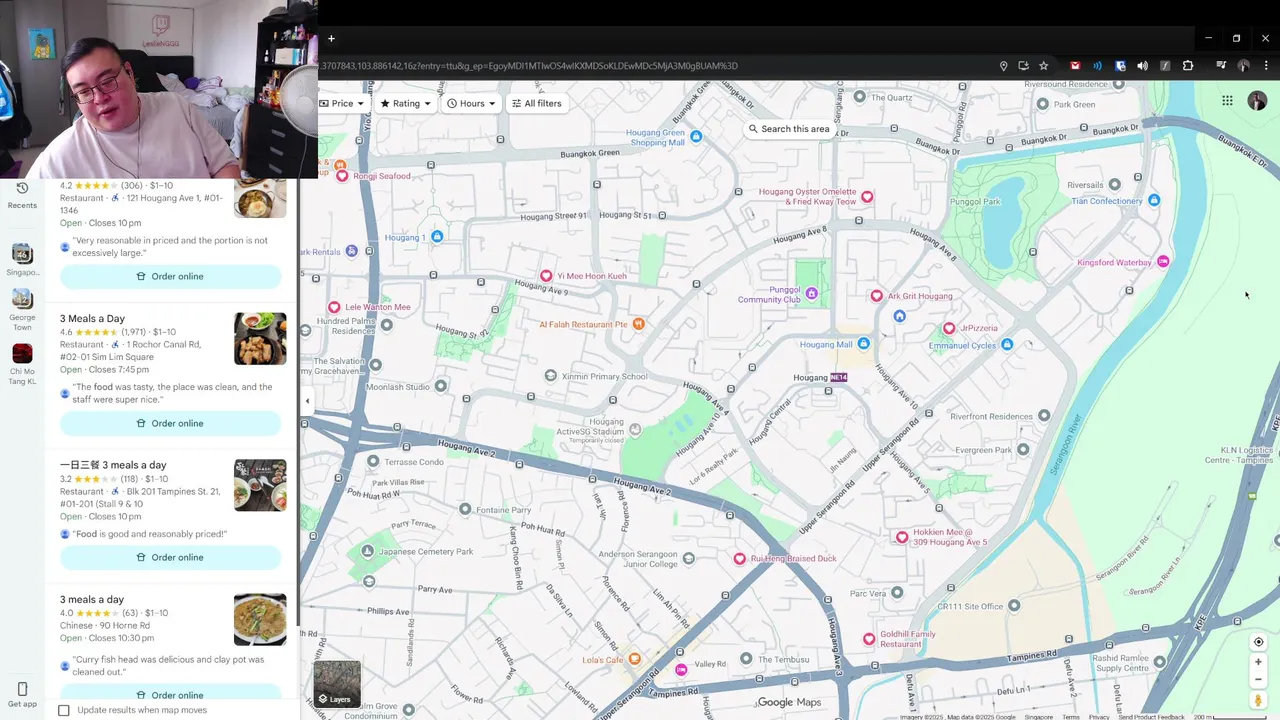
Task: Enable Update results when map moves
Action: pos(64,710)
